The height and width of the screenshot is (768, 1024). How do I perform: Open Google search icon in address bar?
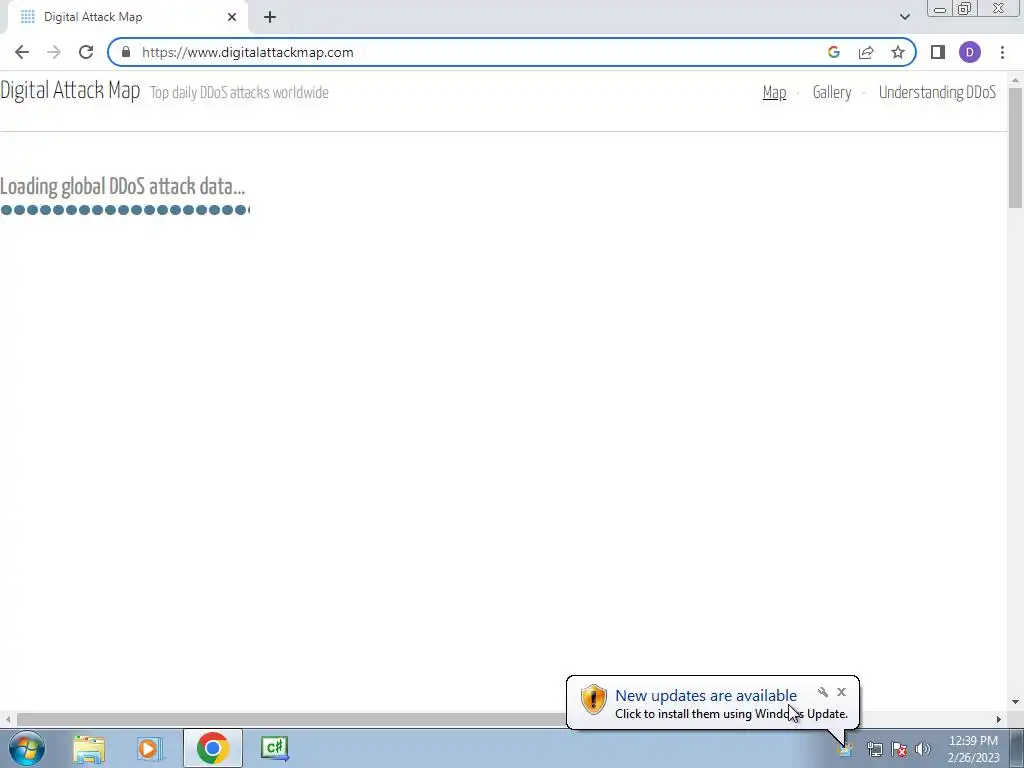click(x=833, y=52)
